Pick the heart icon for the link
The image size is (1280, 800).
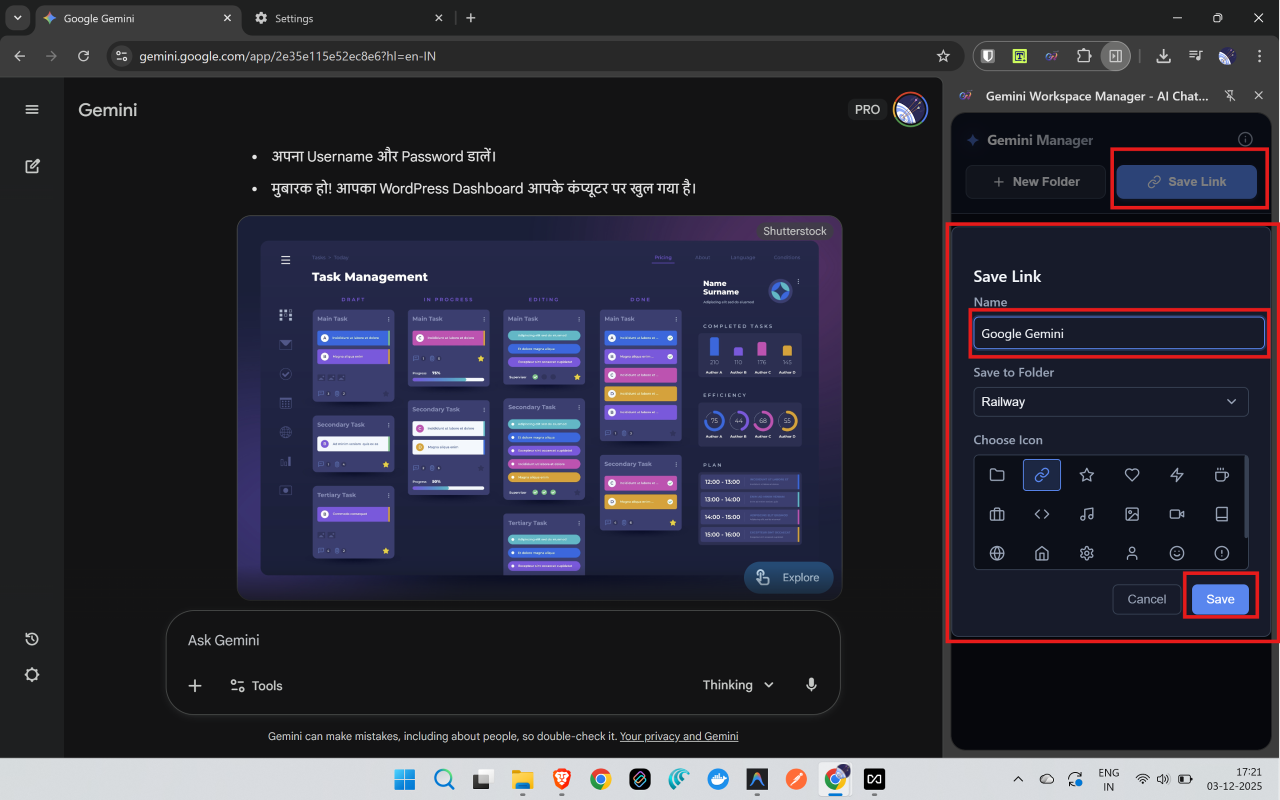1132,475
